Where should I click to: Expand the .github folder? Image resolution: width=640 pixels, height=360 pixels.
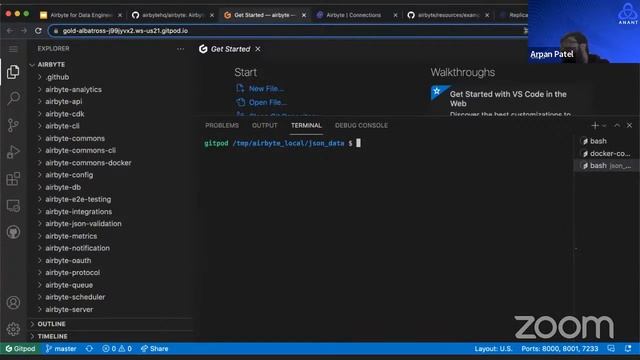pos(40,77)
